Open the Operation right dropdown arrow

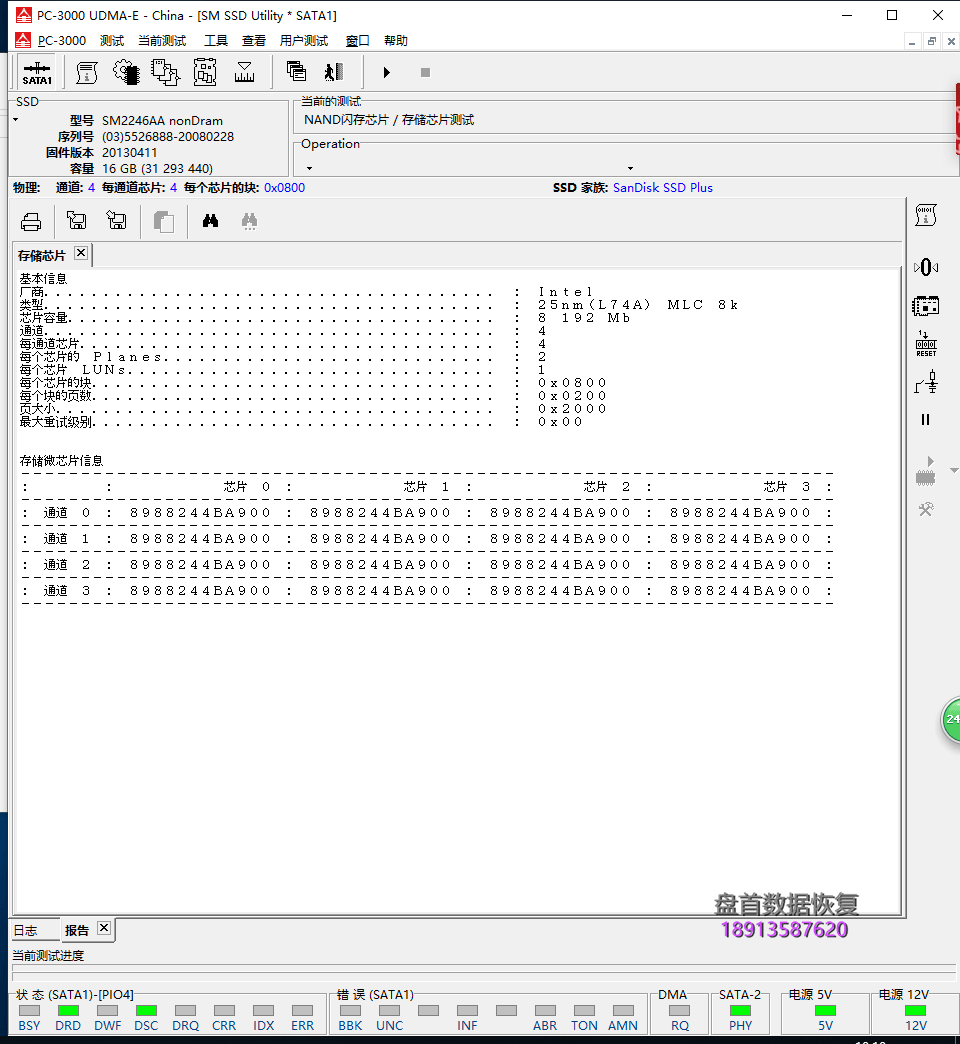point(630,168)
